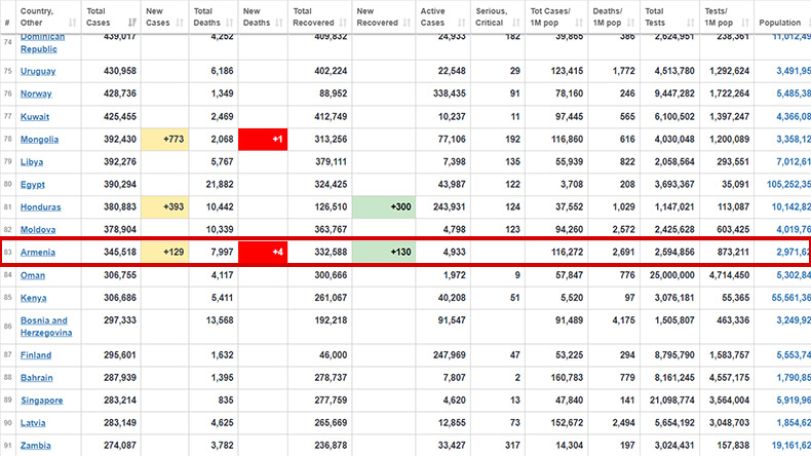Screen dimensions: 811x456
Task: Open the Armenia country link
Action: (37, 252)
